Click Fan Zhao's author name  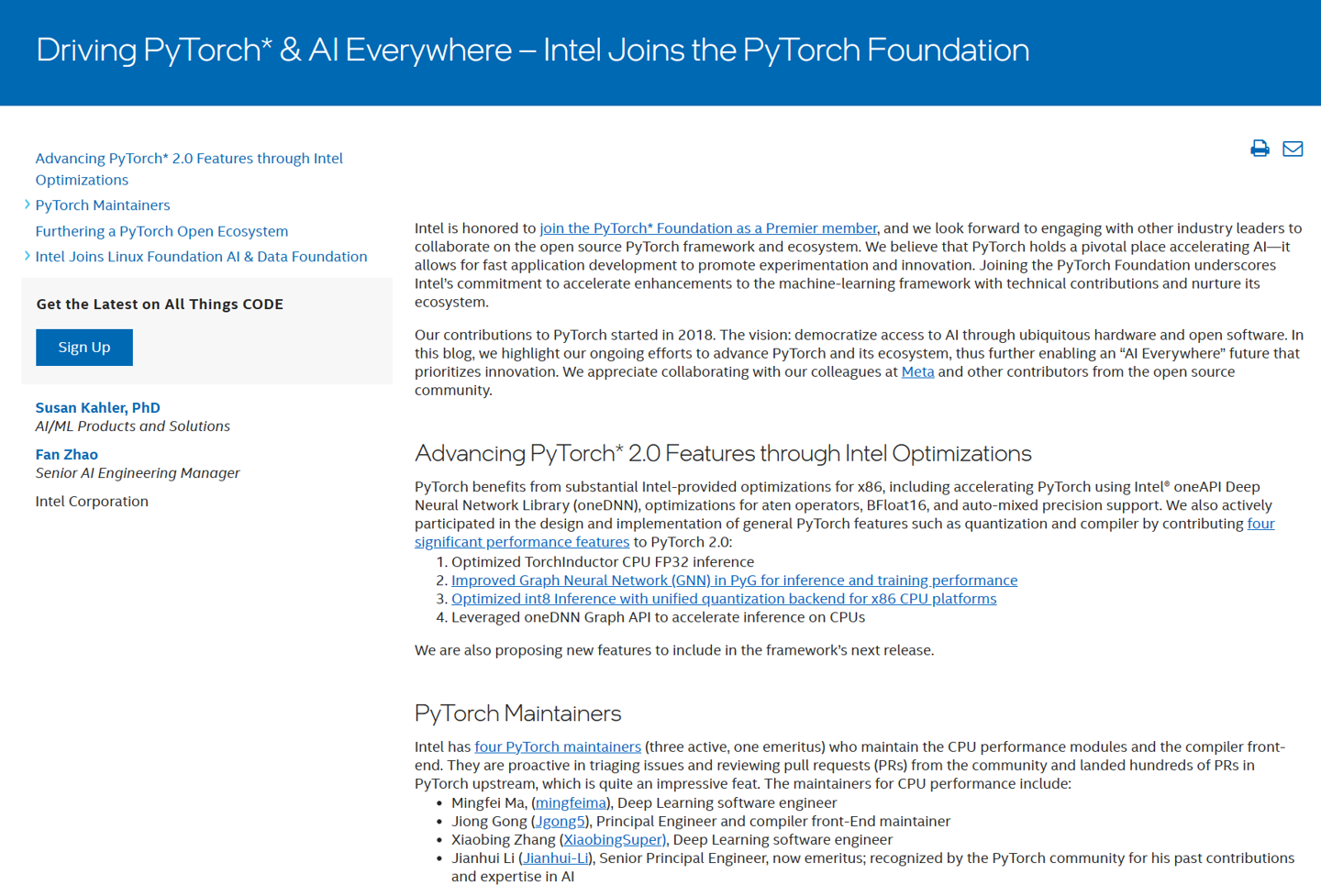click(x=66, y=454)
